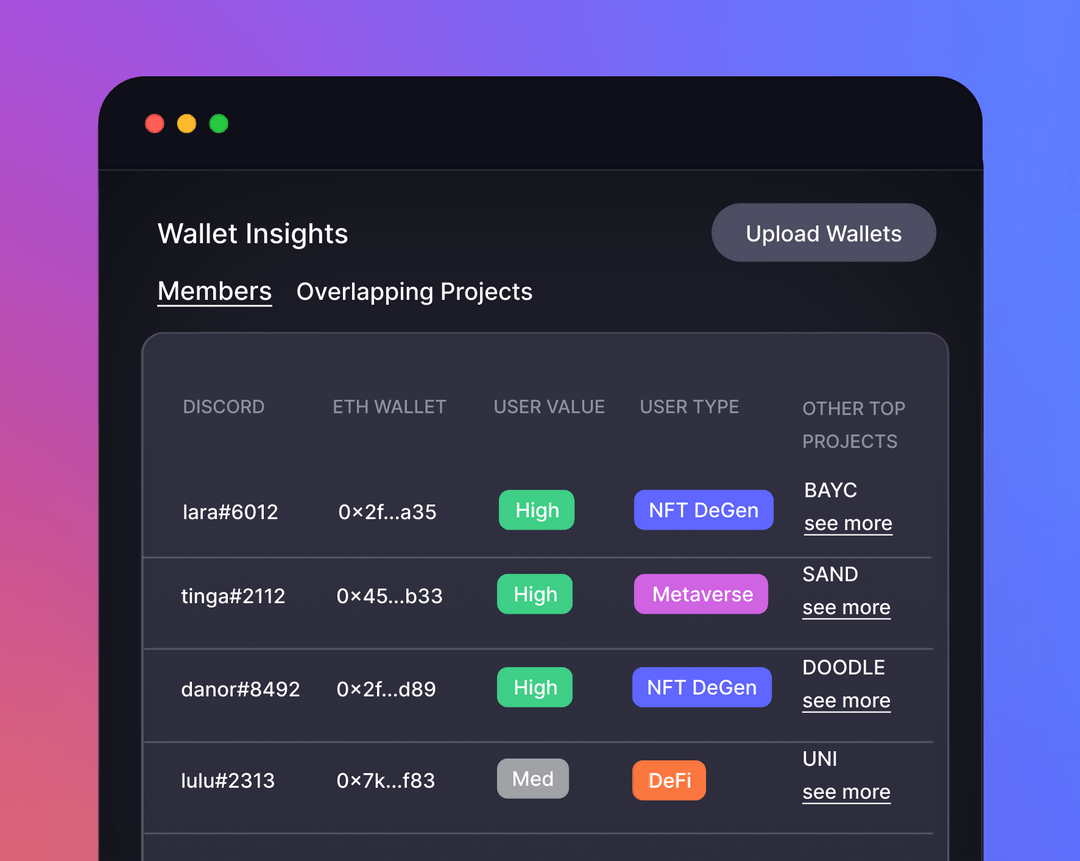This screenshot has width=1080, height=861.
Task: Click the red close traffic light
Action: (155, 123)
